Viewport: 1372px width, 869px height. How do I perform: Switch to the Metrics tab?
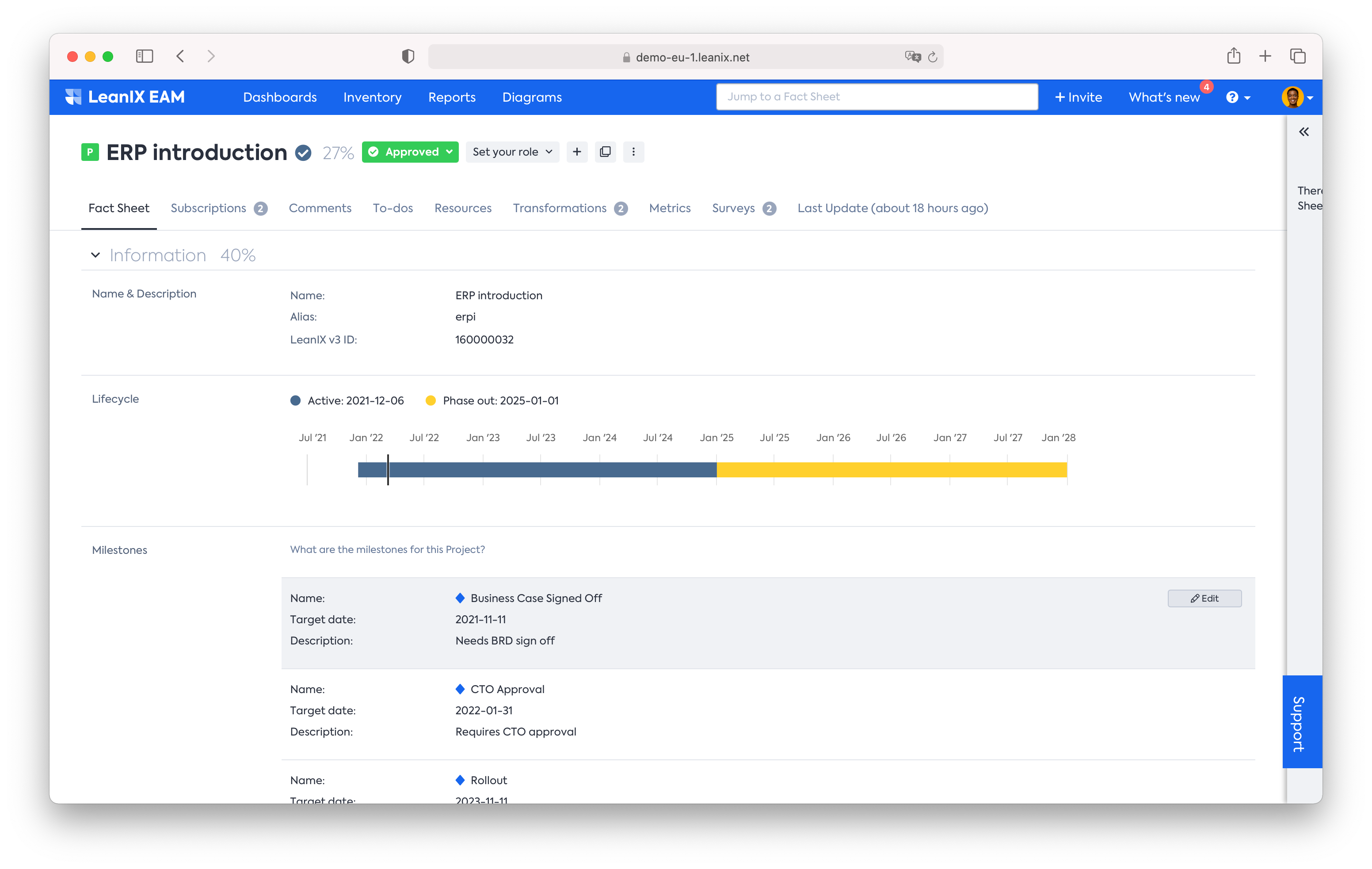670,208
